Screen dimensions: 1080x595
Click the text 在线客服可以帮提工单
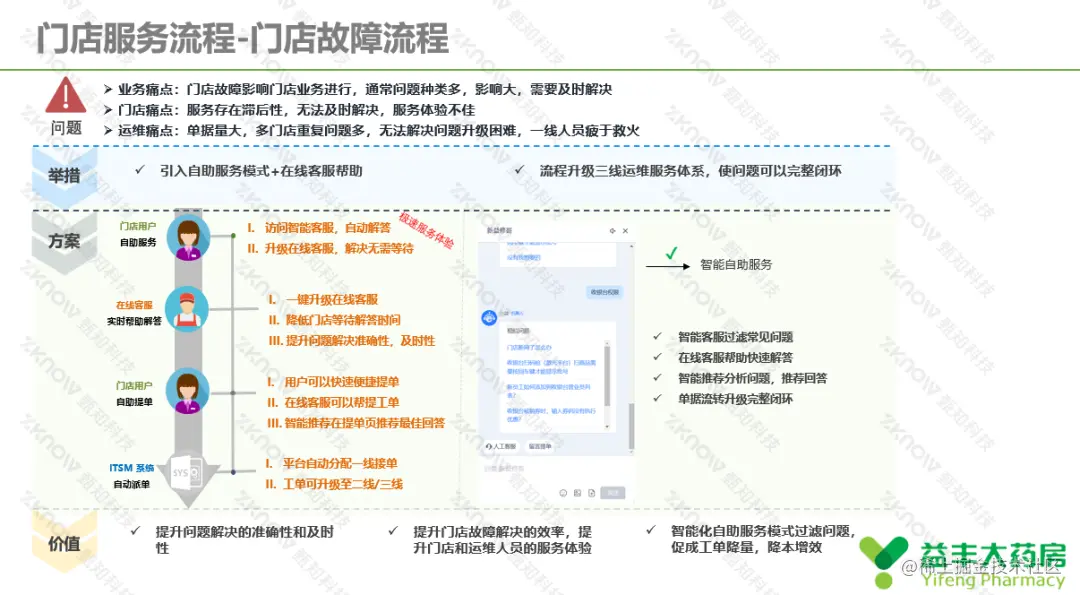(x=342, y=402)
